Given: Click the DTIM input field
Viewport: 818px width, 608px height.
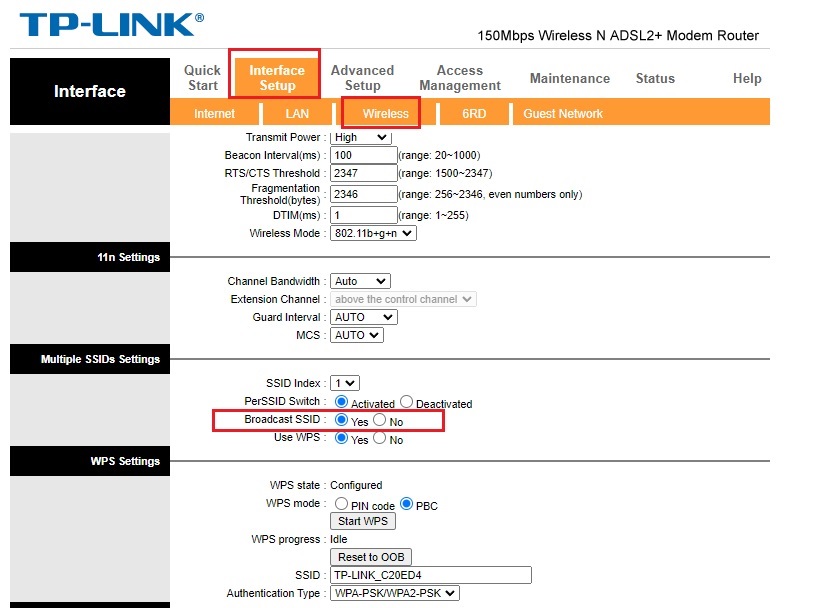Looking at the screenshot, I should [364, 215].
